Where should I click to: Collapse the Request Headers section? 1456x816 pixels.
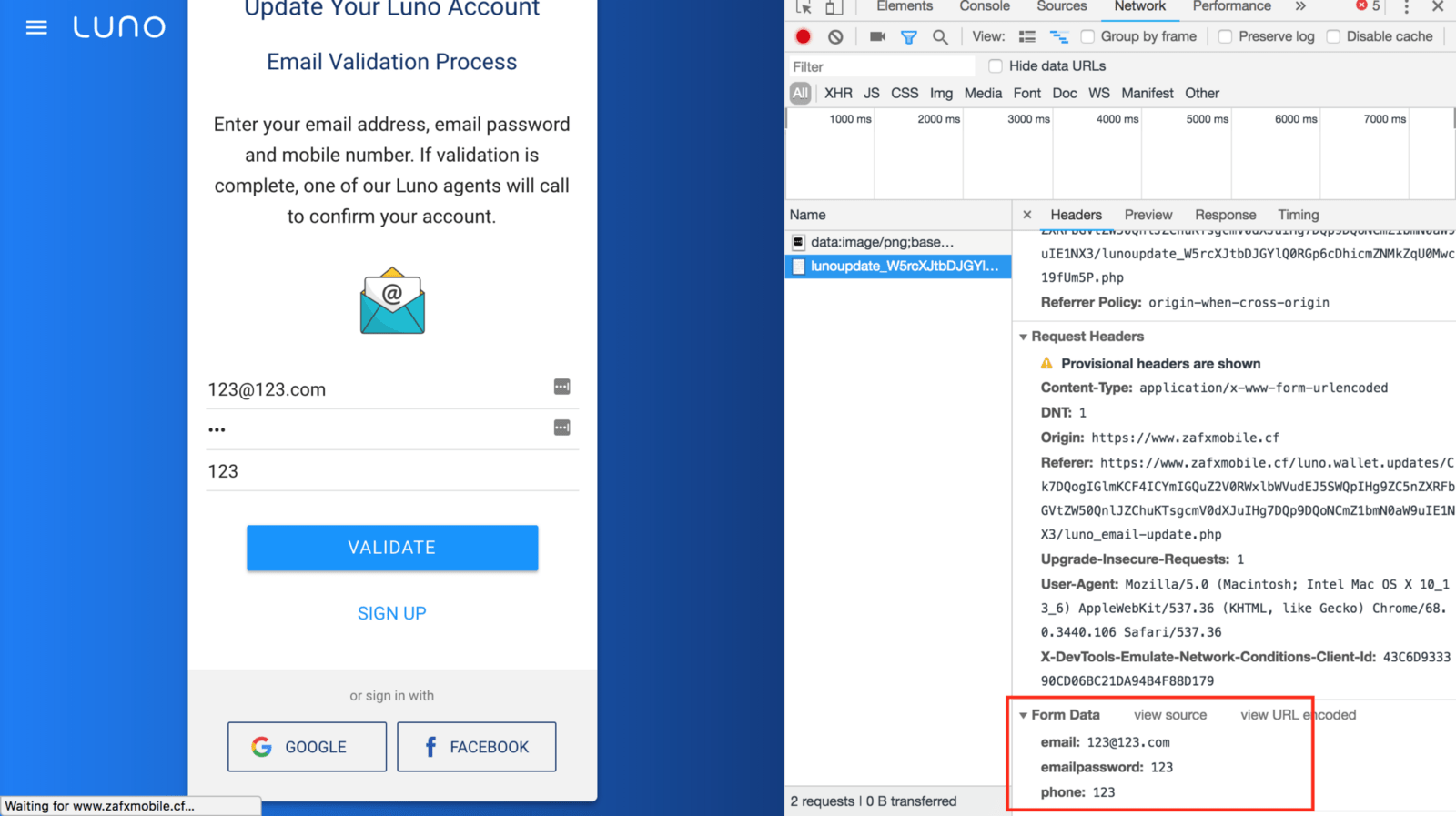[x=1023, y=337]
